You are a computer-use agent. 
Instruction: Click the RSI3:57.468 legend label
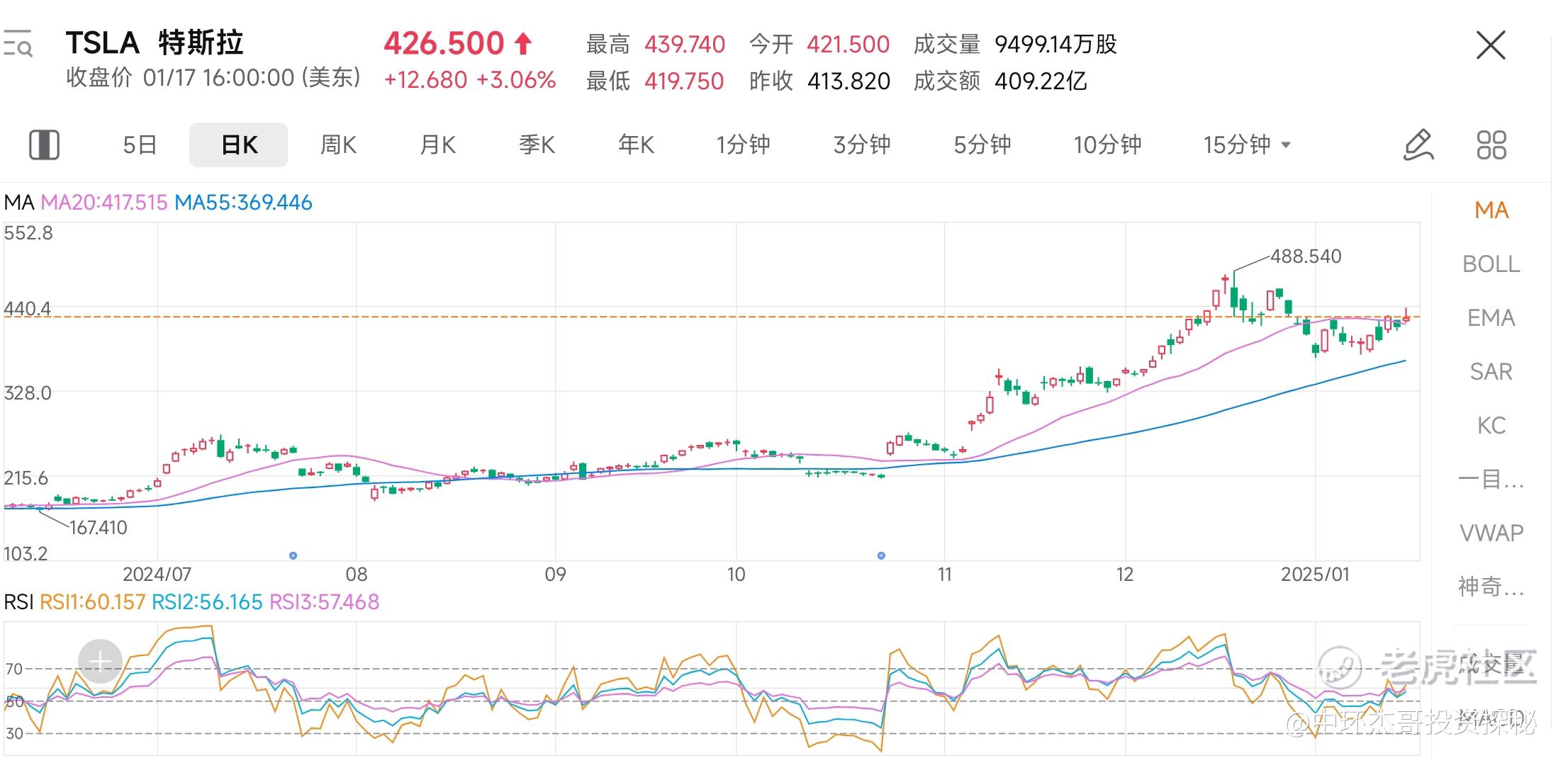click(x=325, y=602)
